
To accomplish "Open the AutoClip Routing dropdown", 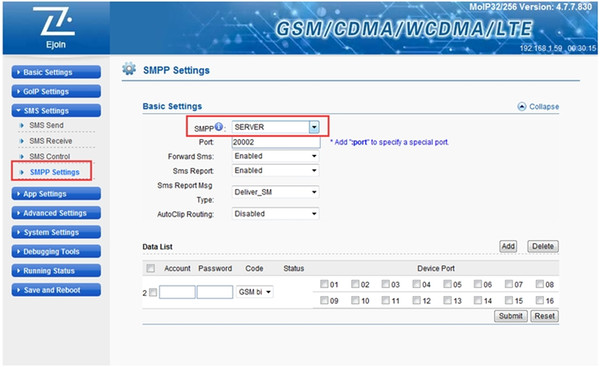I will pyautogui.click(x=276, y=214).
